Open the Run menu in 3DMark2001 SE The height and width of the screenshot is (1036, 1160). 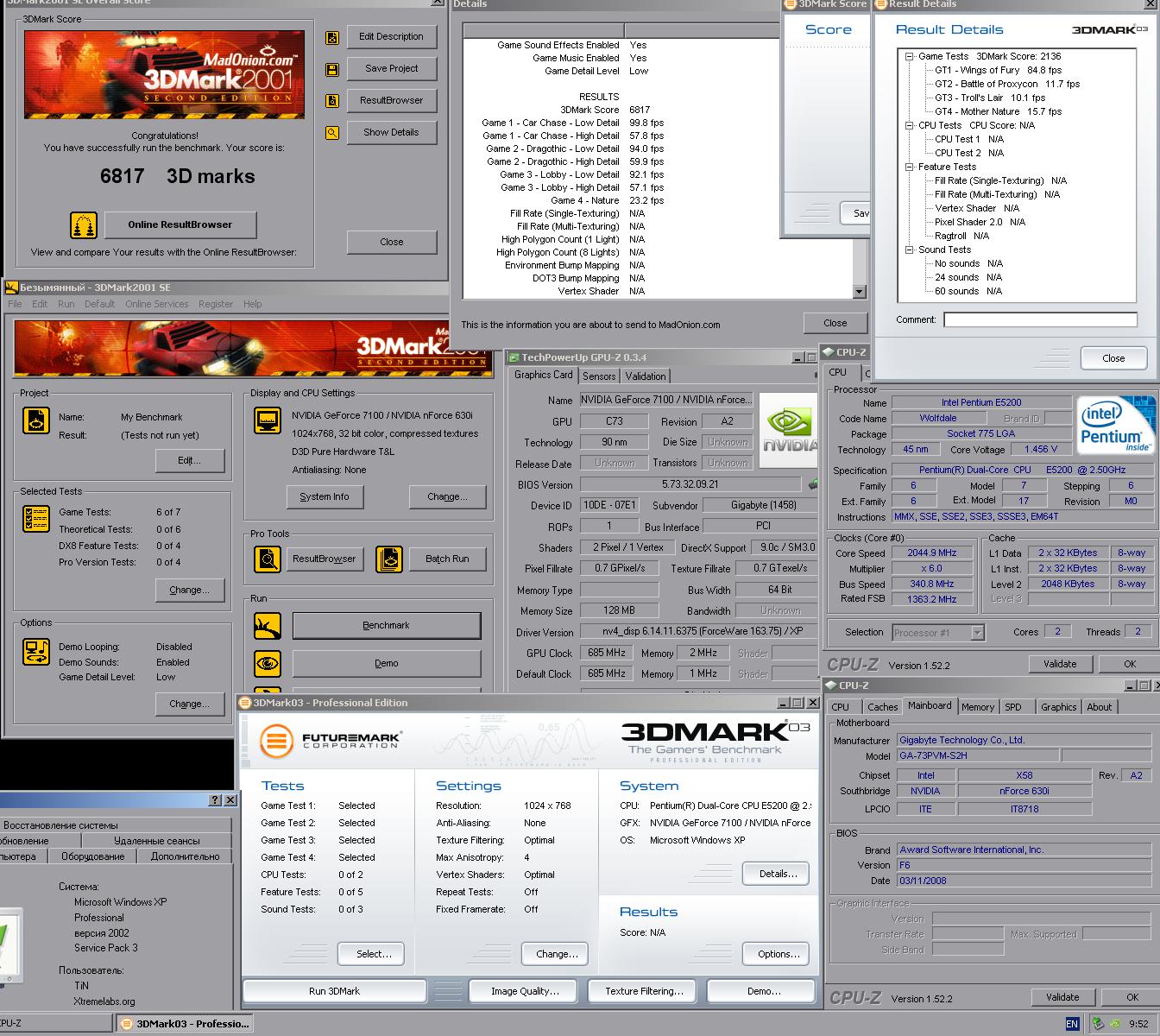click(x=66, y=304)
